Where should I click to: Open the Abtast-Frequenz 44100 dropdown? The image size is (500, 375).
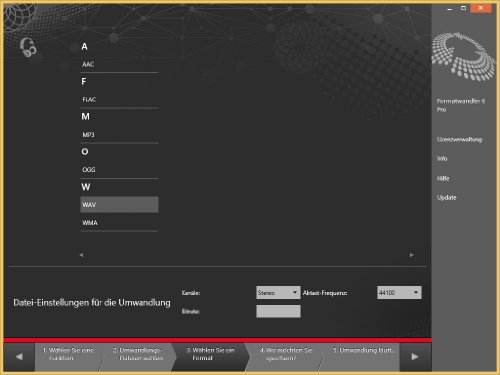pyautogui.click(x=399, y=293)
